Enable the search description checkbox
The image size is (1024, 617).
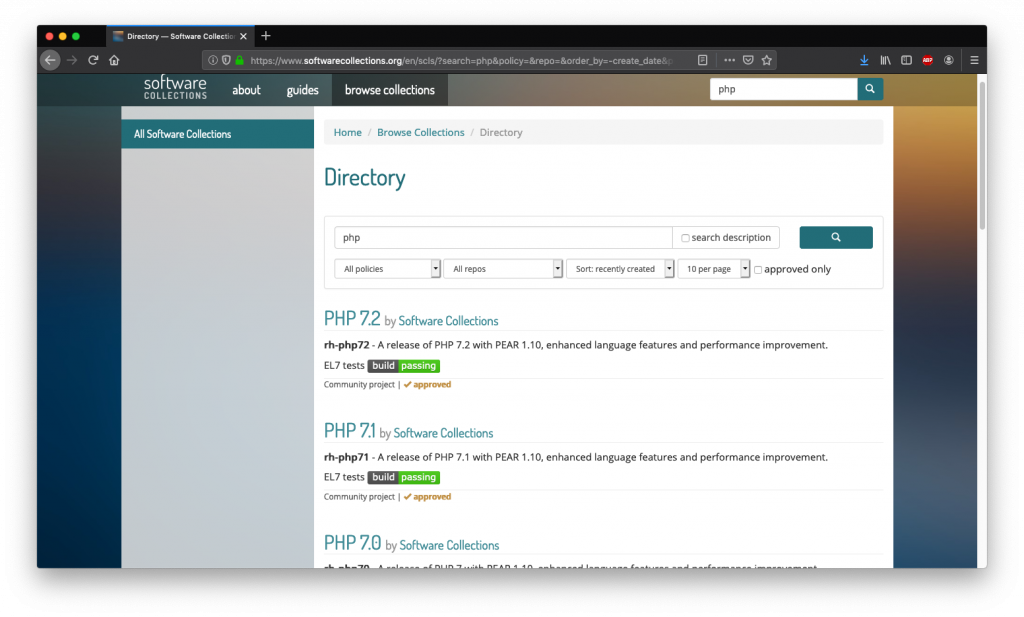pos(685,238)
